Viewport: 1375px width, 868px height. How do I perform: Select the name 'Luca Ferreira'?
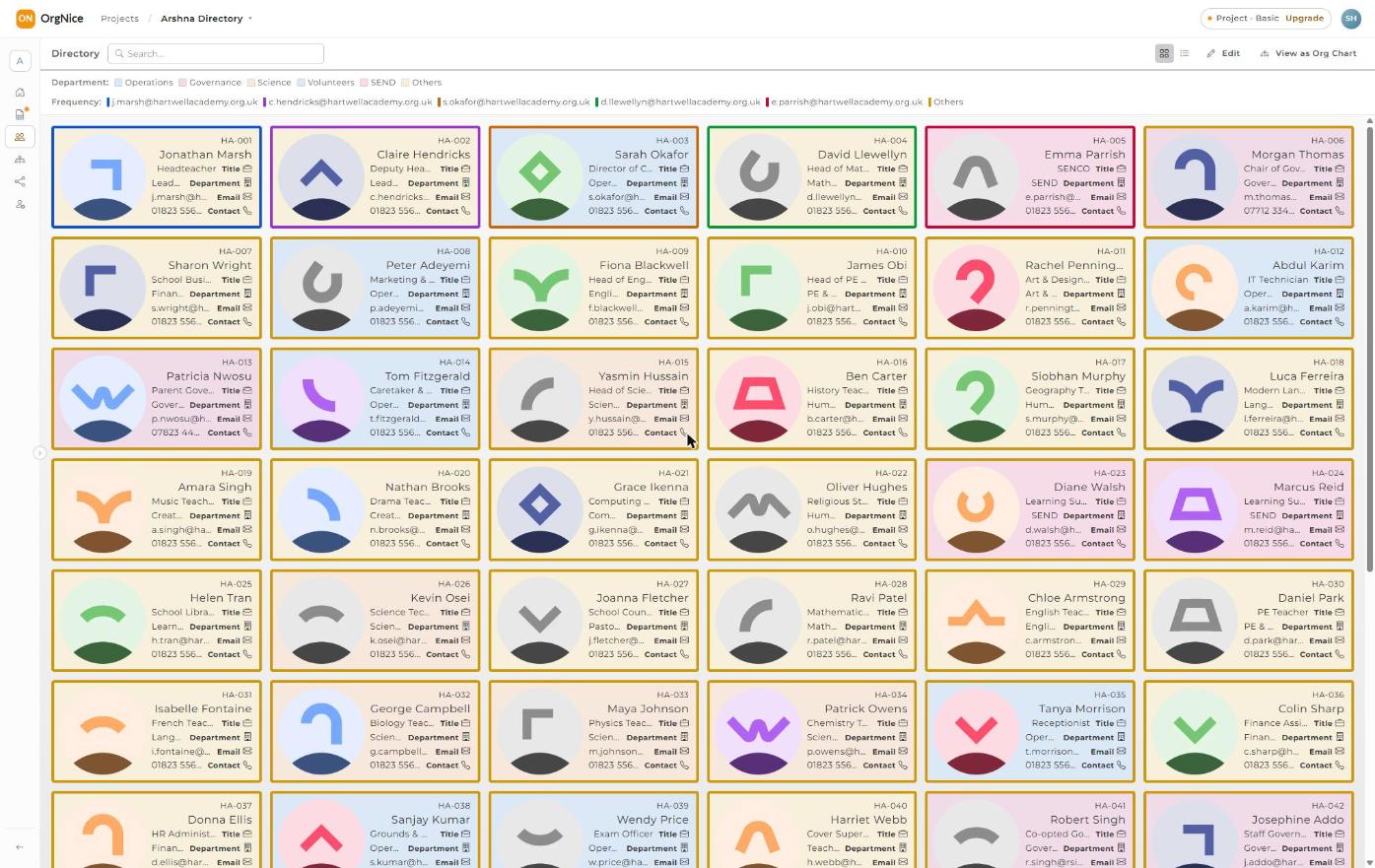tap(1307, 376)
